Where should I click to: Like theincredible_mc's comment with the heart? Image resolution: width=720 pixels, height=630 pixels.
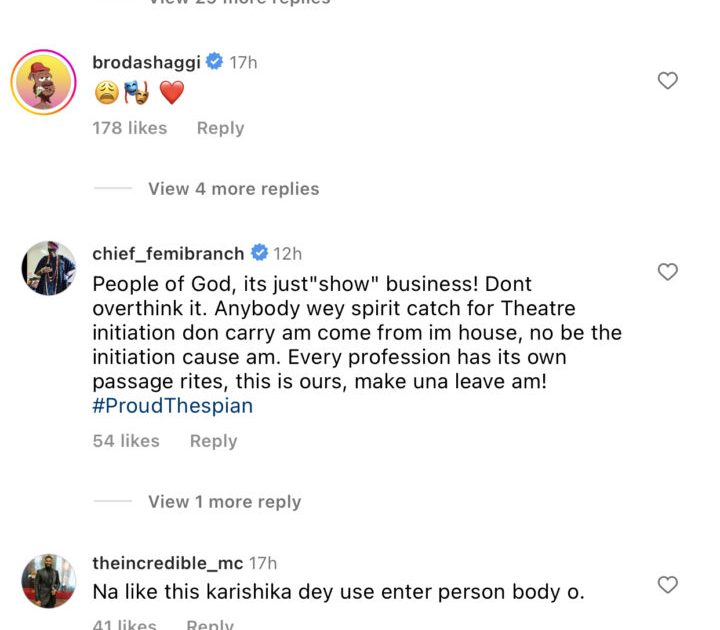pyautogui.click(x=667, y=584)
